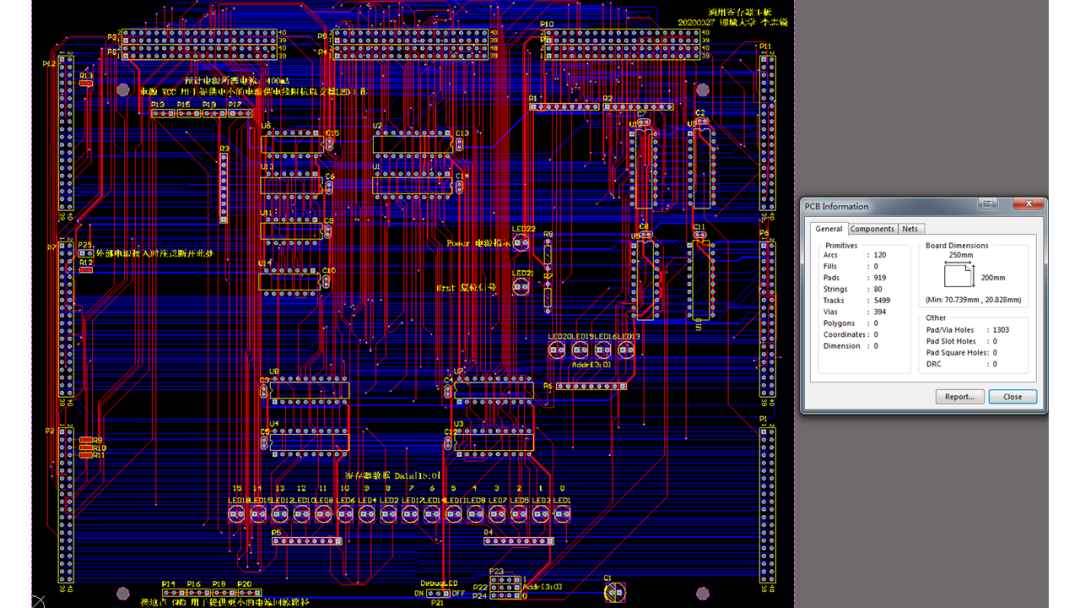Click the Strings count value 80
This screenshot has width=1080, height=608.
pyautogui.click(x=878, y=289)
